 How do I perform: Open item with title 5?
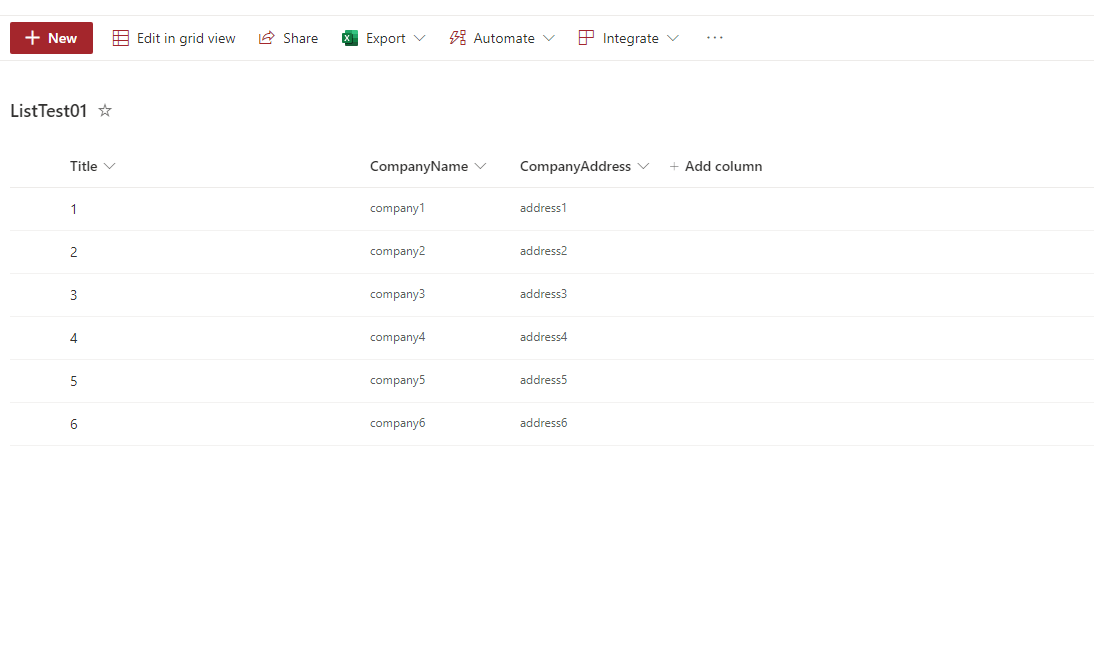(73, 381)
